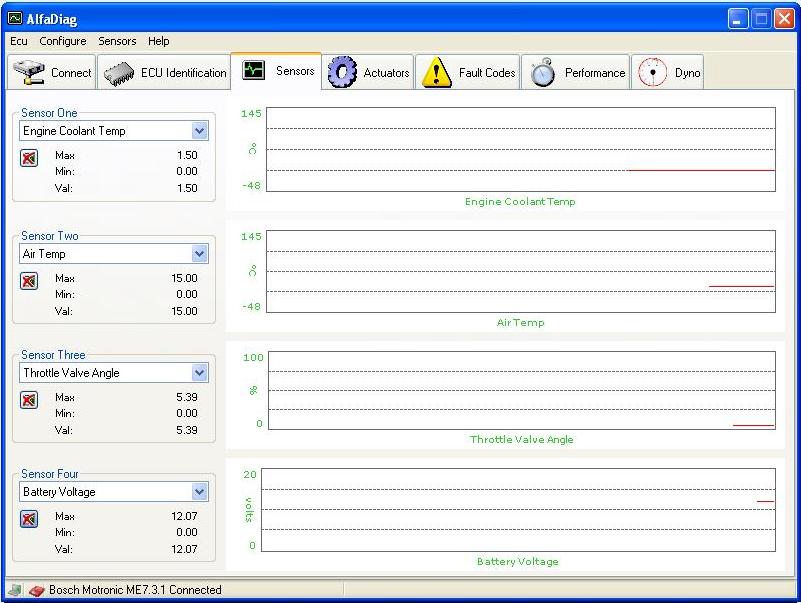801x603 pixels.
Task: Click the Sensor Three red X button
Action: (29, 400)
